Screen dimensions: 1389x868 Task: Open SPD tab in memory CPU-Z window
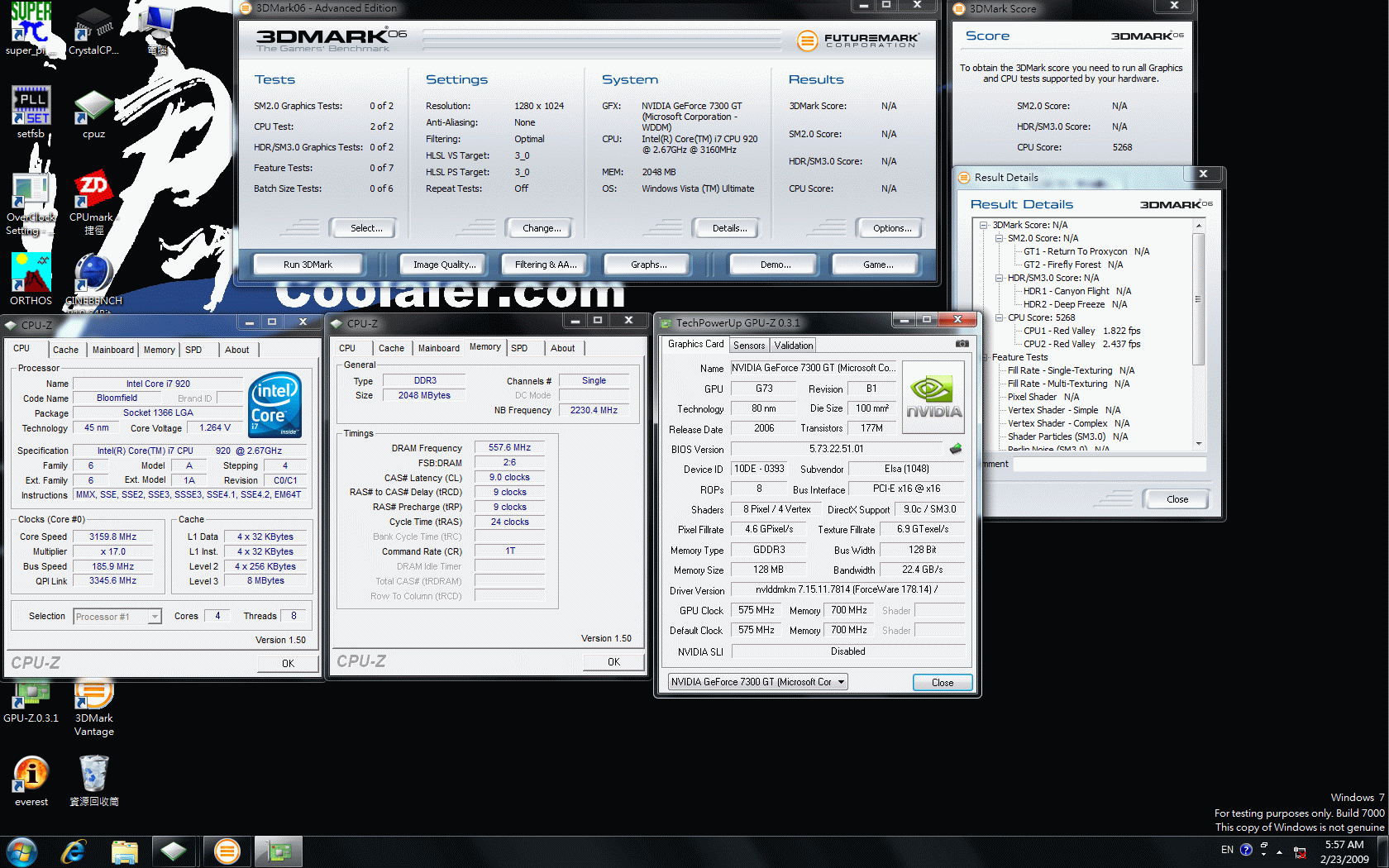point(519,348)
